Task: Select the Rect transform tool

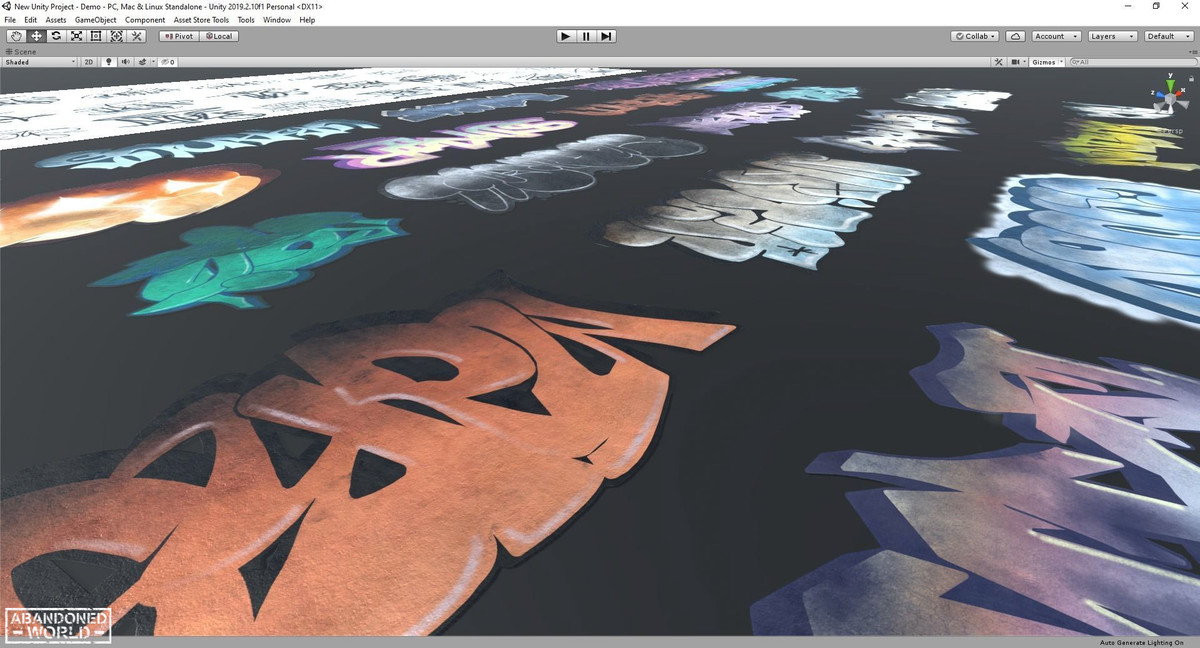Action: 96,36
